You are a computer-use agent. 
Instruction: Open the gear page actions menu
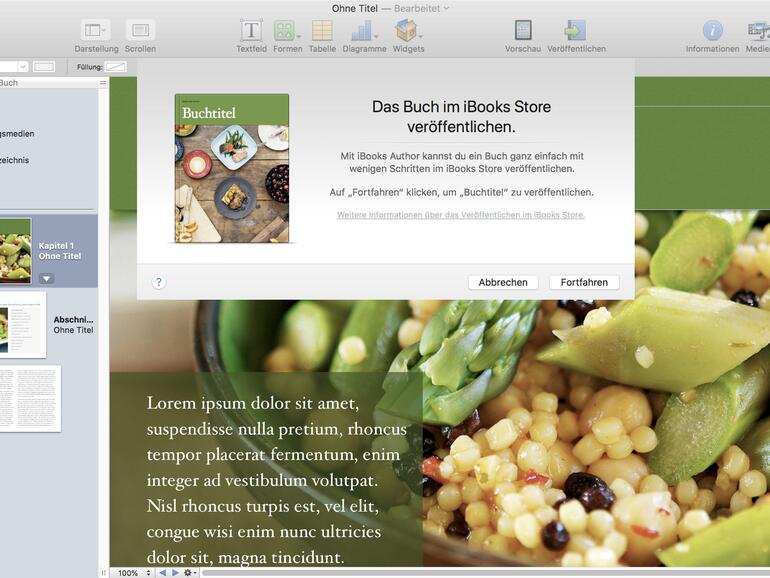click(190, 573)
